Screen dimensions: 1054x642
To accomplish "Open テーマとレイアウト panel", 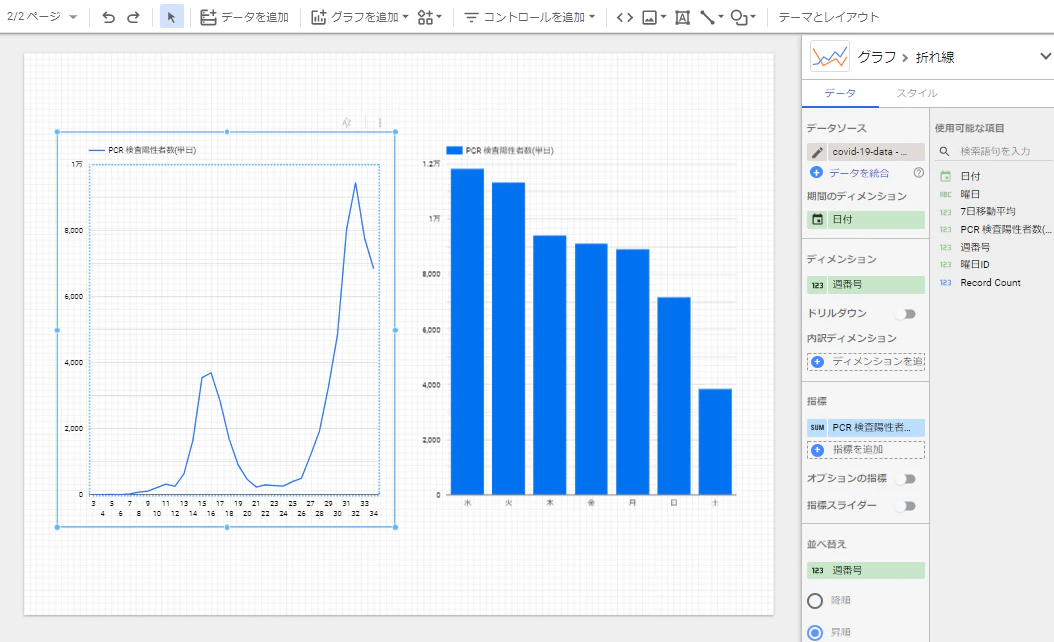I will pyautogui.click(x=828, y=17).
